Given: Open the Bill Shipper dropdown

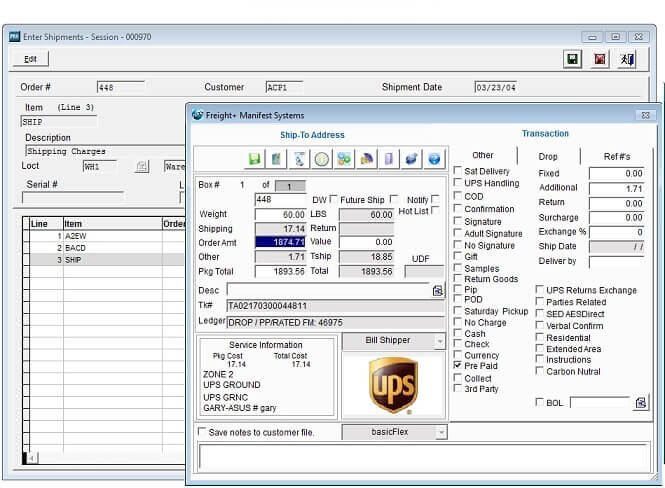Looking at the screenshot, I should pos(440,341).
